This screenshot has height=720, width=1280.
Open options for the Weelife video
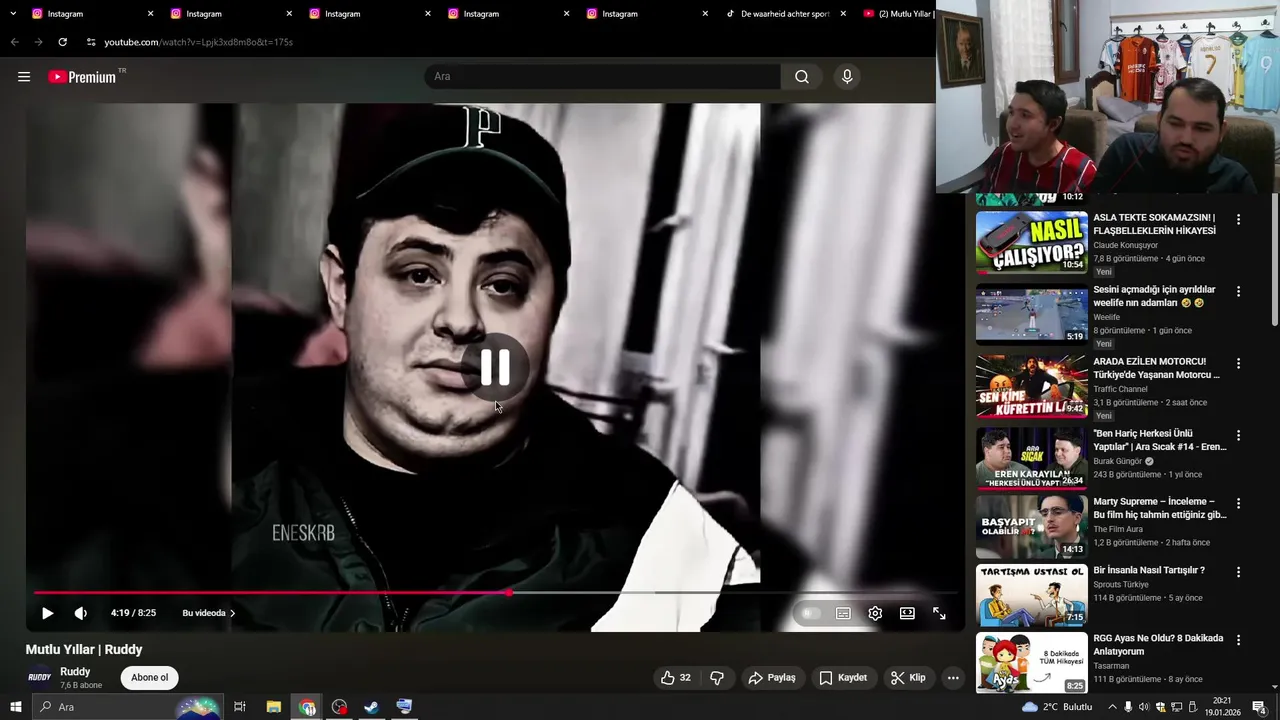pos(1238,291)
